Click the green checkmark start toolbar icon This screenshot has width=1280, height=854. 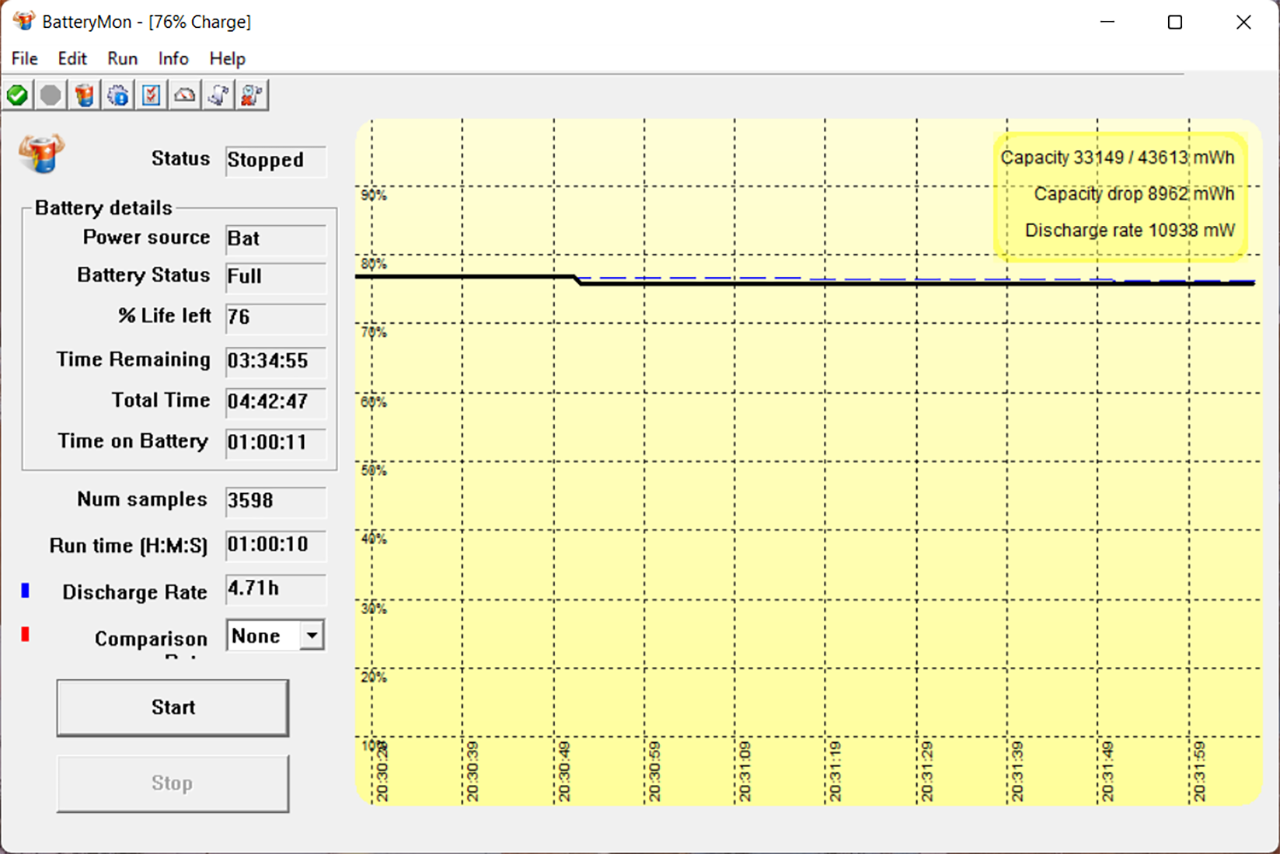click(17, 96)
